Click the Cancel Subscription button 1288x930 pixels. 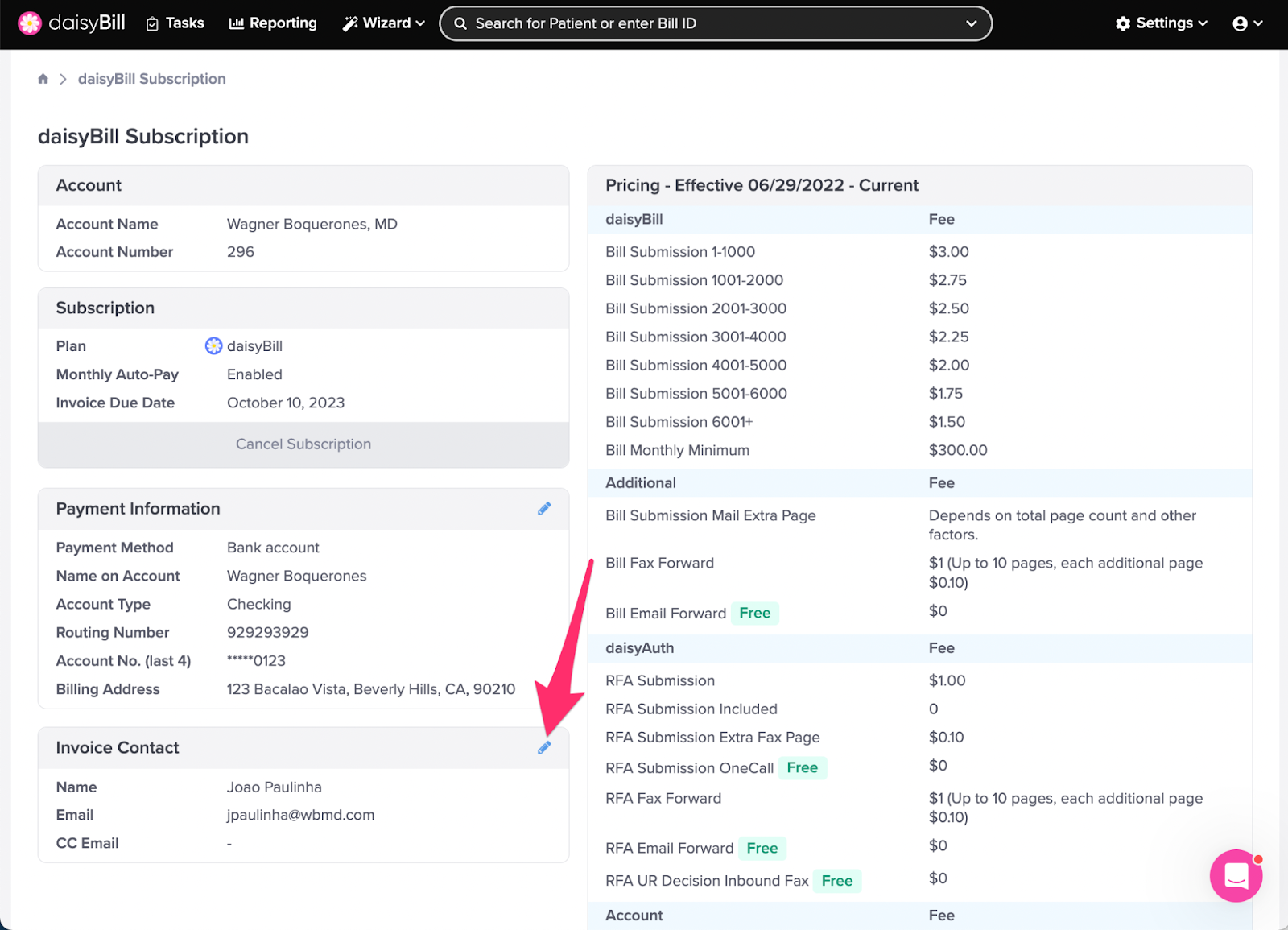pos(303,444)
